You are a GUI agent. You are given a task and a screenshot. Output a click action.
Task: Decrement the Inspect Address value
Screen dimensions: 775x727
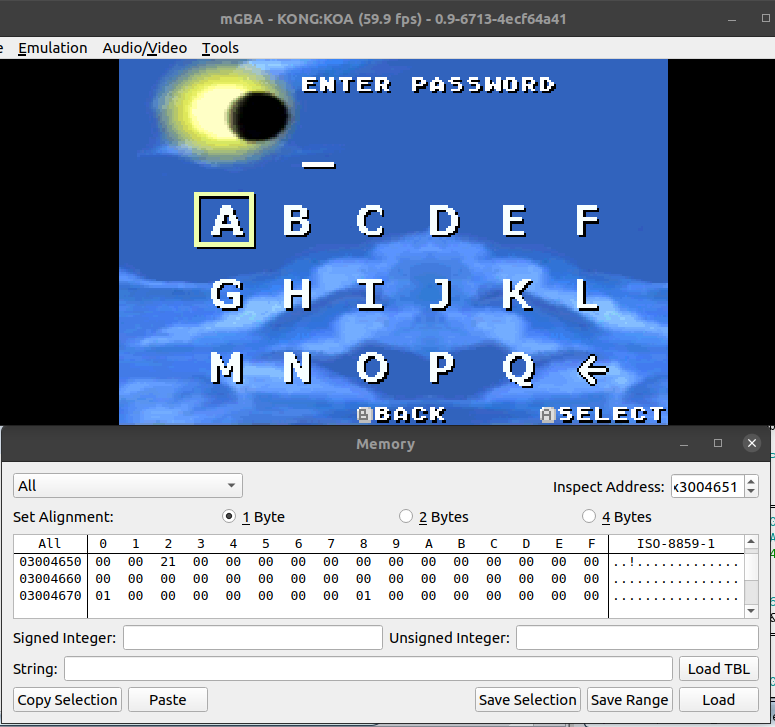click(751, 492)
